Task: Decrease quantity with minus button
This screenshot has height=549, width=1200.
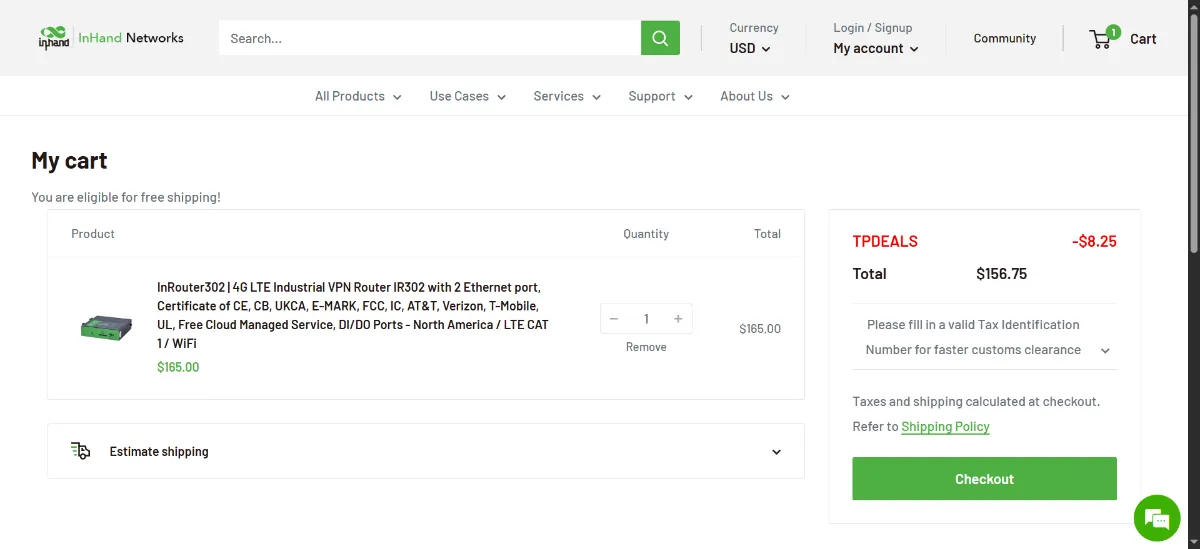Action: [614, 319]
